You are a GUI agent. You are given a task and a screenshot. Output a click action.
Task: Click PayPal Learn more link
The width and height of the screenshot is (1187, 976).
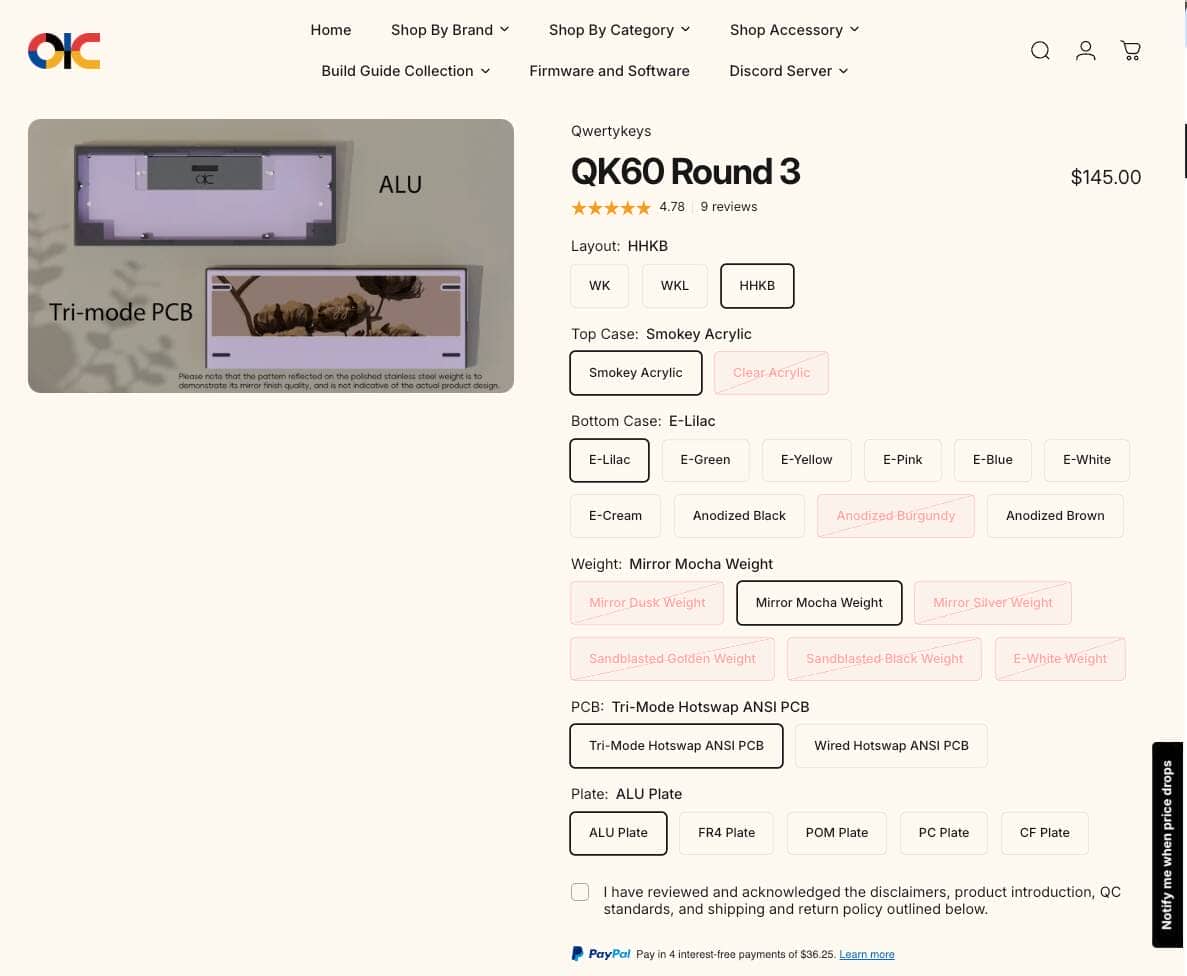click(866, 954)
